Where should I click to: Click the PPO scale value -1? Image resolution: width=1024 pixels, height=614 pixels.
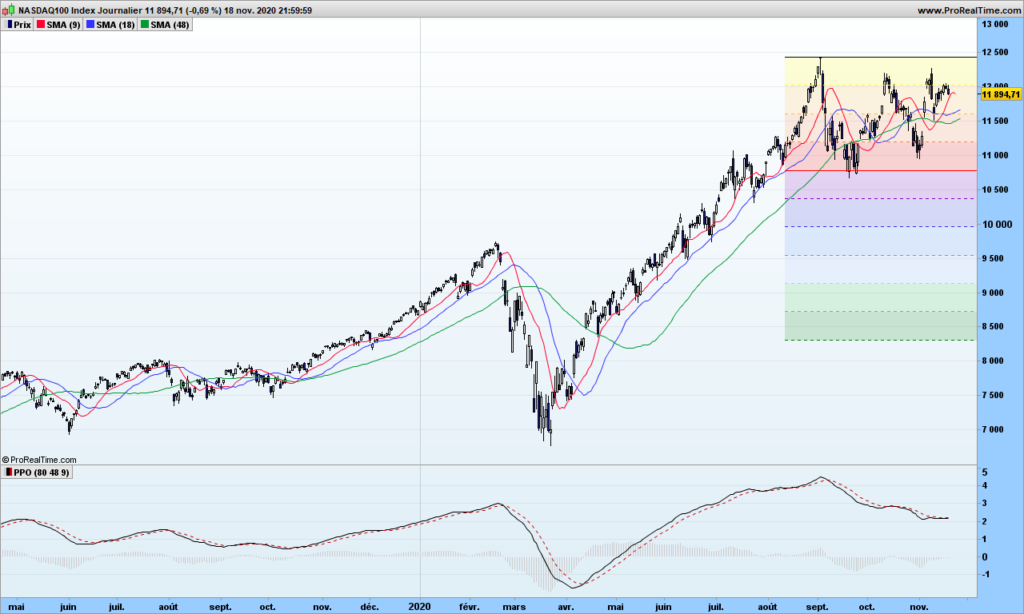pos(986,574)
